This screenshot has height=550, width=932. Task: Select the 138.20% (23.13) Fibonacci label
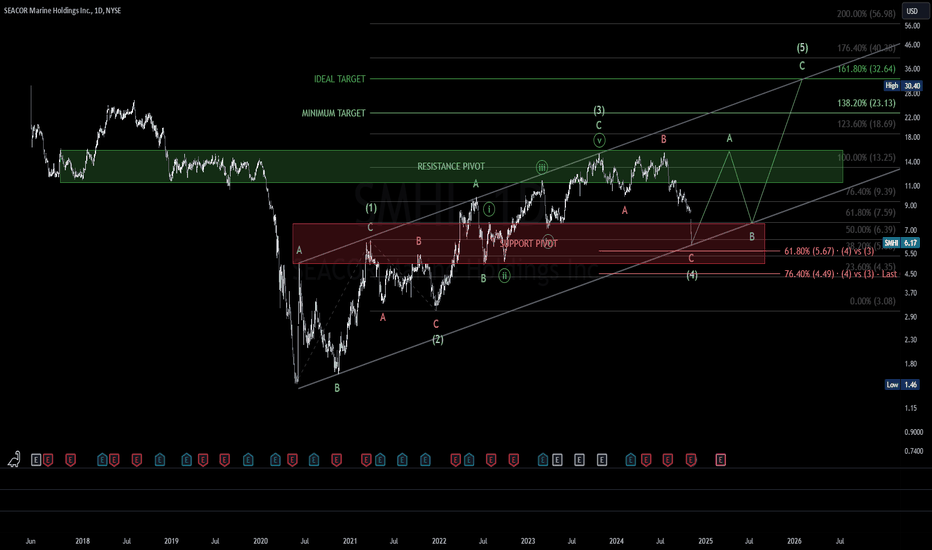pos(866,103)
